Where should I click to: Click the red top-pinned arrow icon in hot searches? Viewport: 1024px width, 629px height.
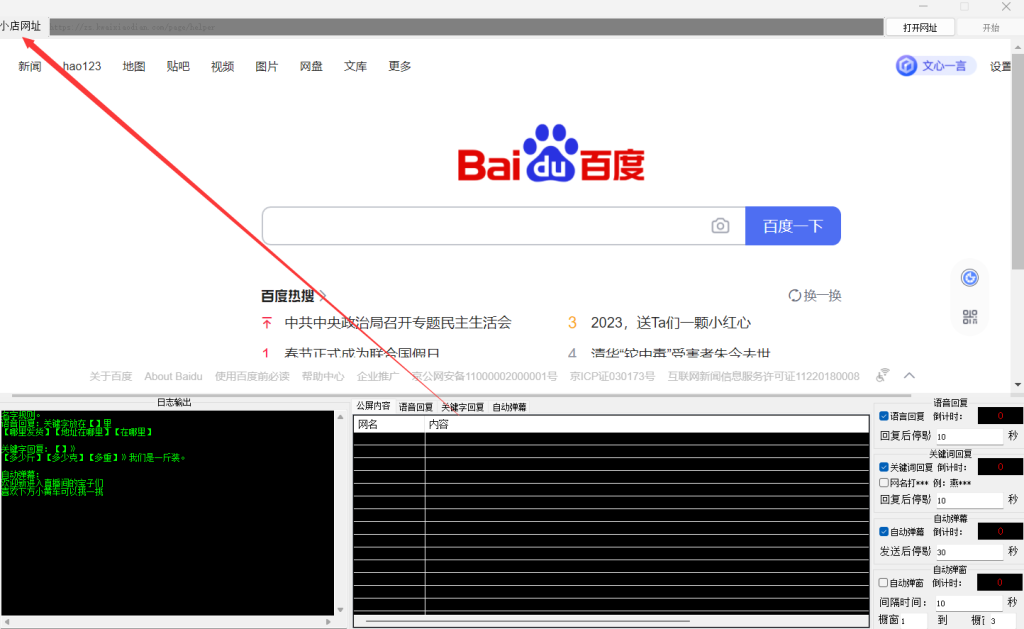point(267,323)
